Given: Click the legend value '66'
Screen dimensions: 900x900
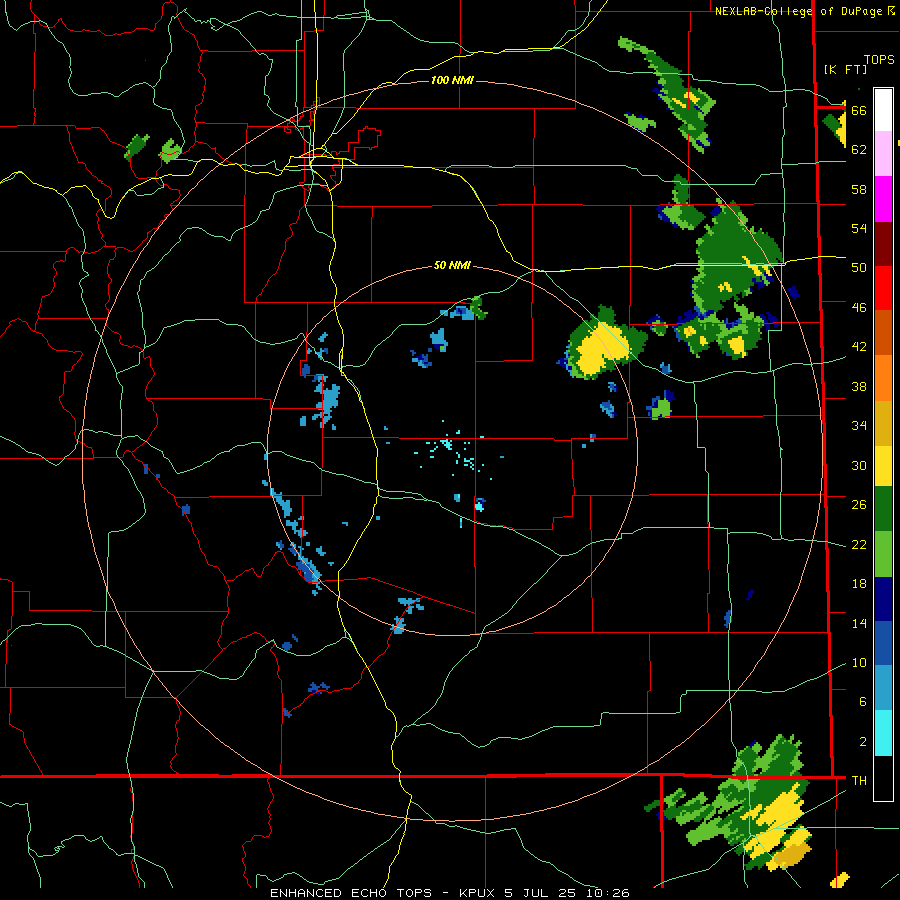Looking at the screenshot, I should click(x=859, y=110).
